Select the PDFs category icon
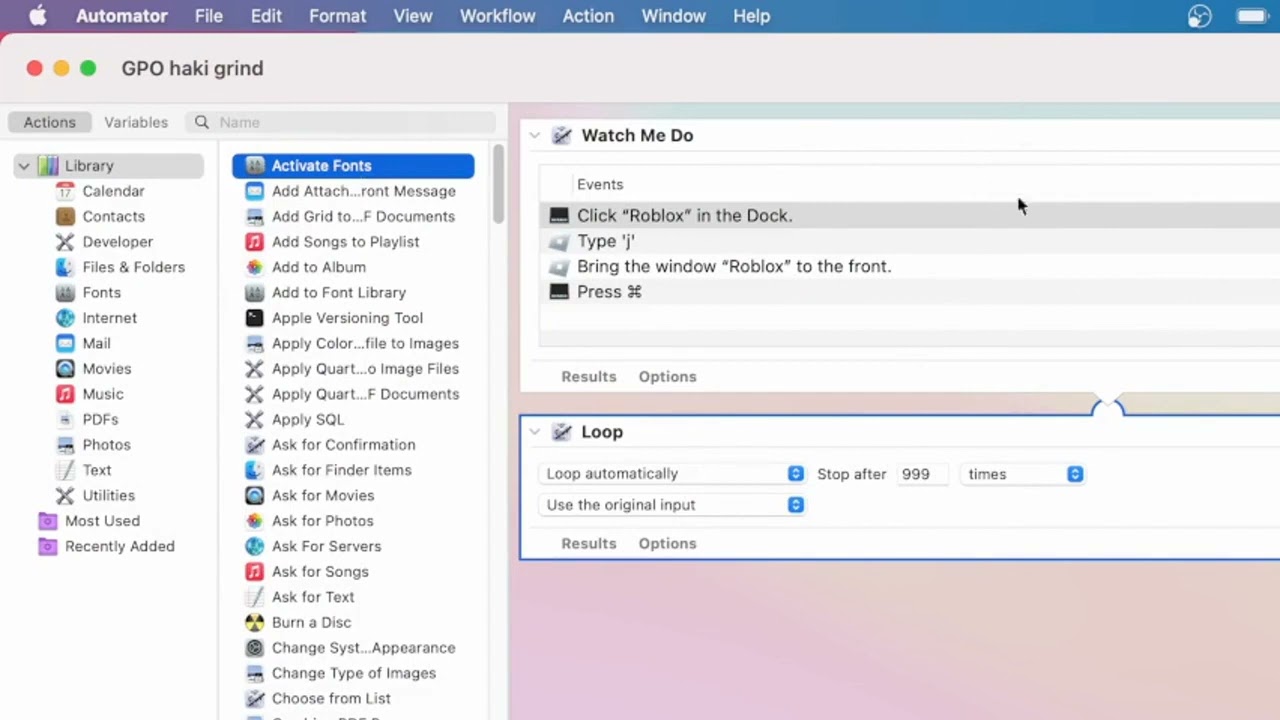Image resolution: width=1280 pixels, height=720 pixels. (65, 420)
